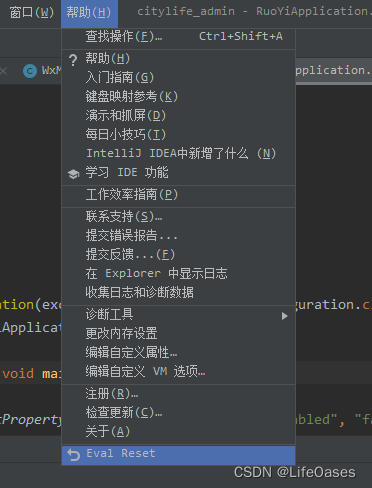Select 联系支持(S)... contact support
The width and height of the screenshot is (372, 488).
point(178,217)
